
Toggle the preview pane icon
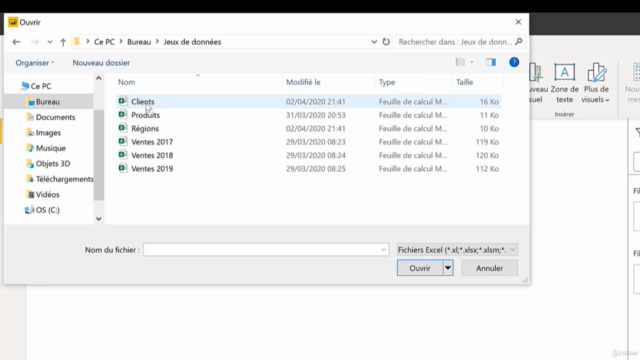[x=491, y=62]
